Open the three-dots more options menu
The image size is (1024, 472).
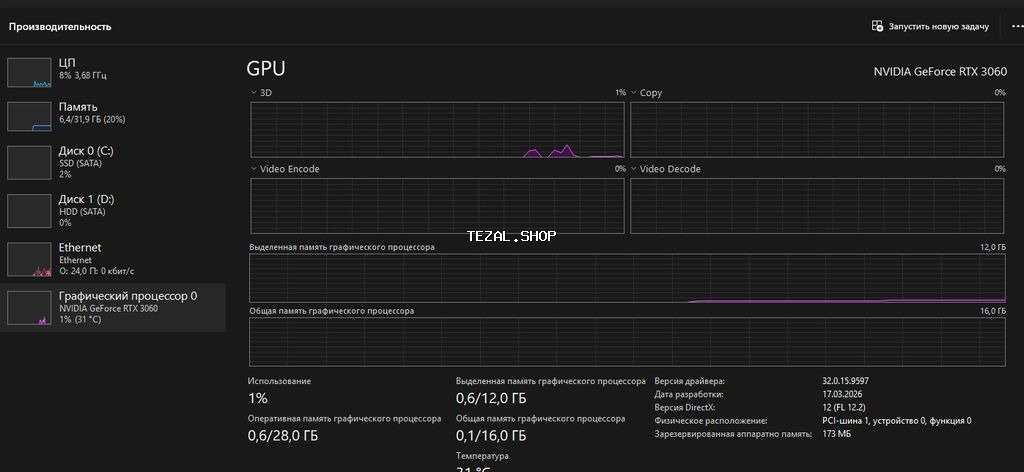click(x=1017, y=26)
